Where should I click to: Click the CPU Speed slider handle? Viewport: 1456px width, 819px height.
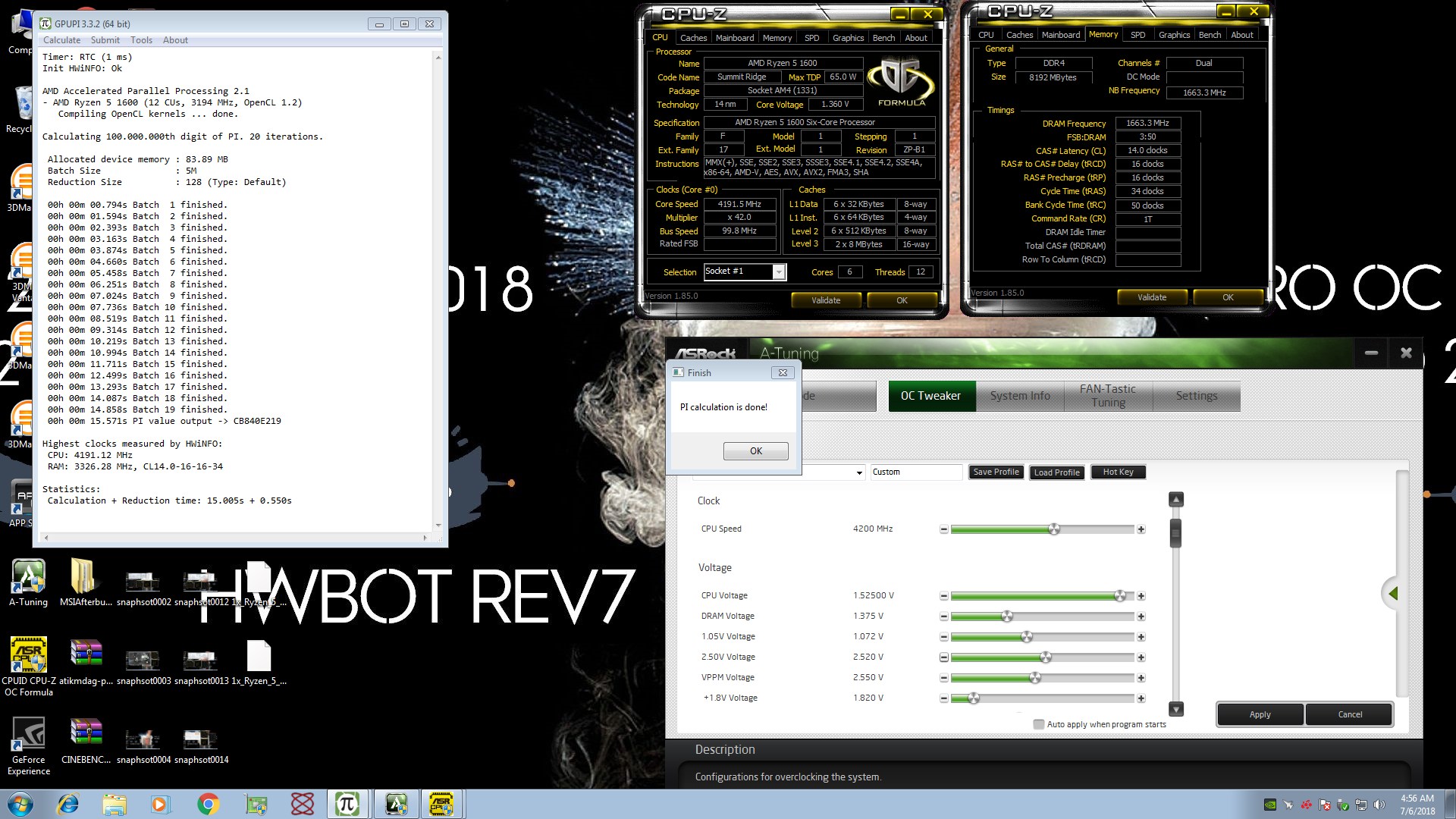click(1054, 529)
